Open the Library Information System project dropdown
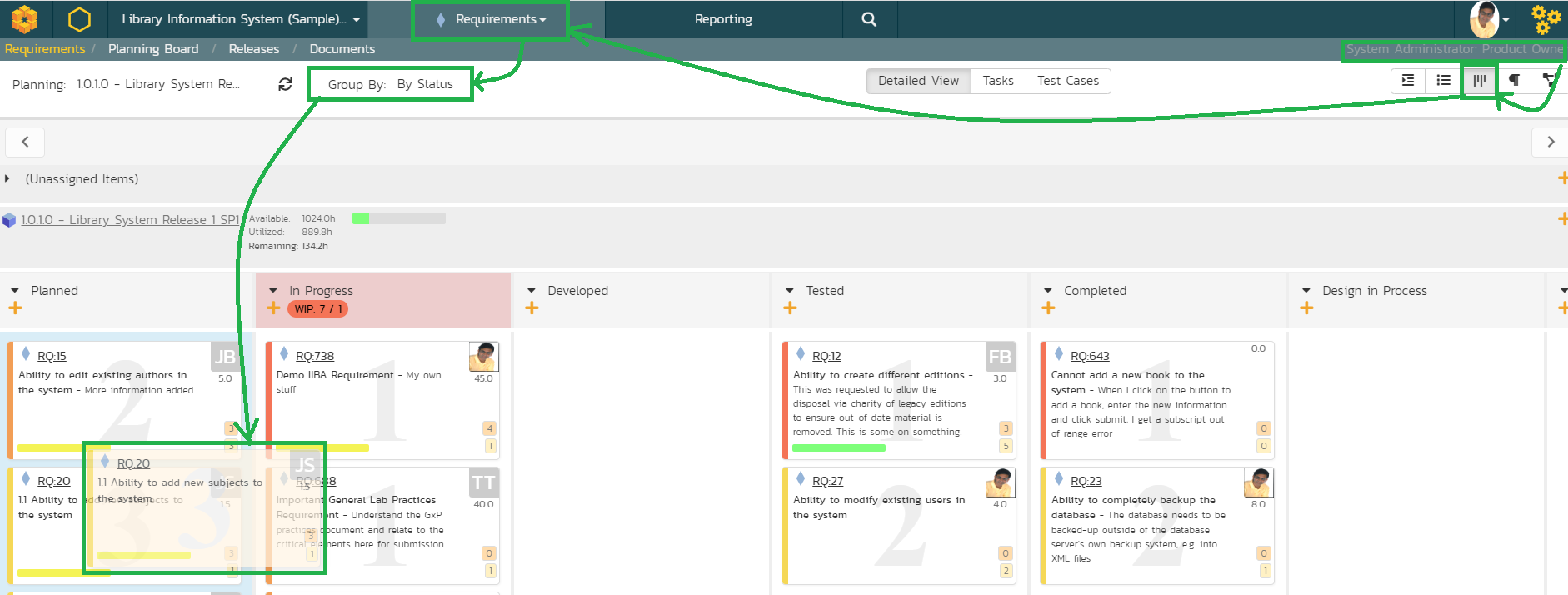The height and width of the screenshot is (595, 1568). 240,19
